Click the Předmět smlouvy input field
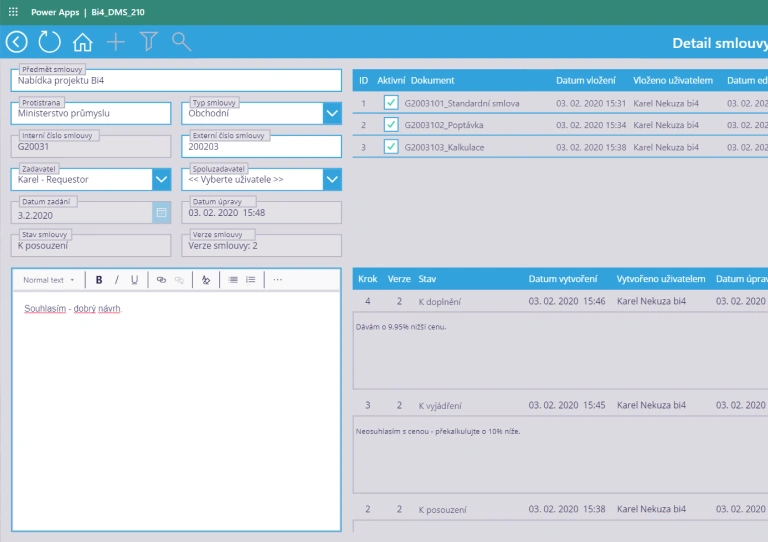This screenshot has width=768, height=542. [x=176, y=81]
